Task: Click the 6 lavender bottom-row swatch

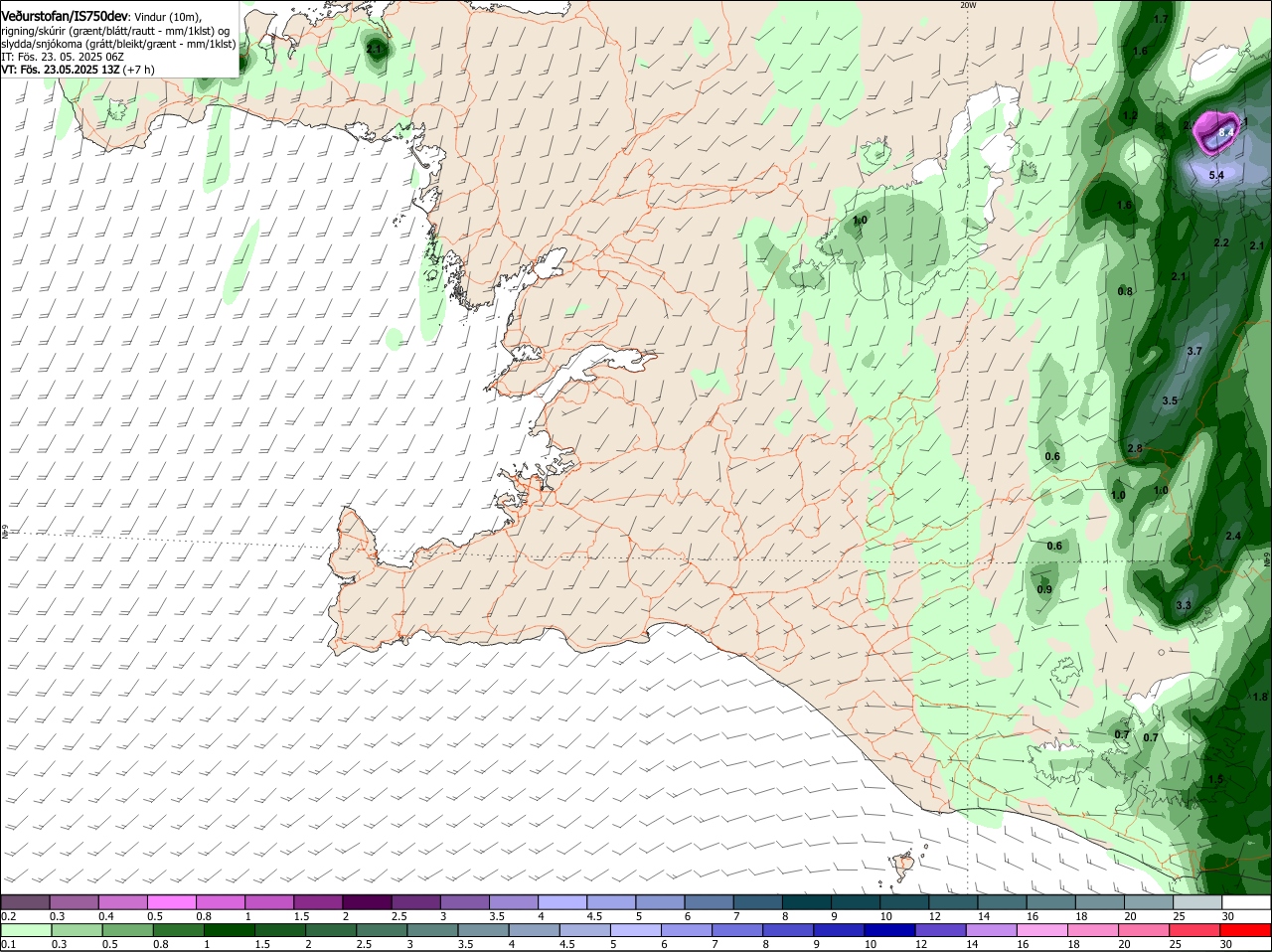Action: pos(687,929)
